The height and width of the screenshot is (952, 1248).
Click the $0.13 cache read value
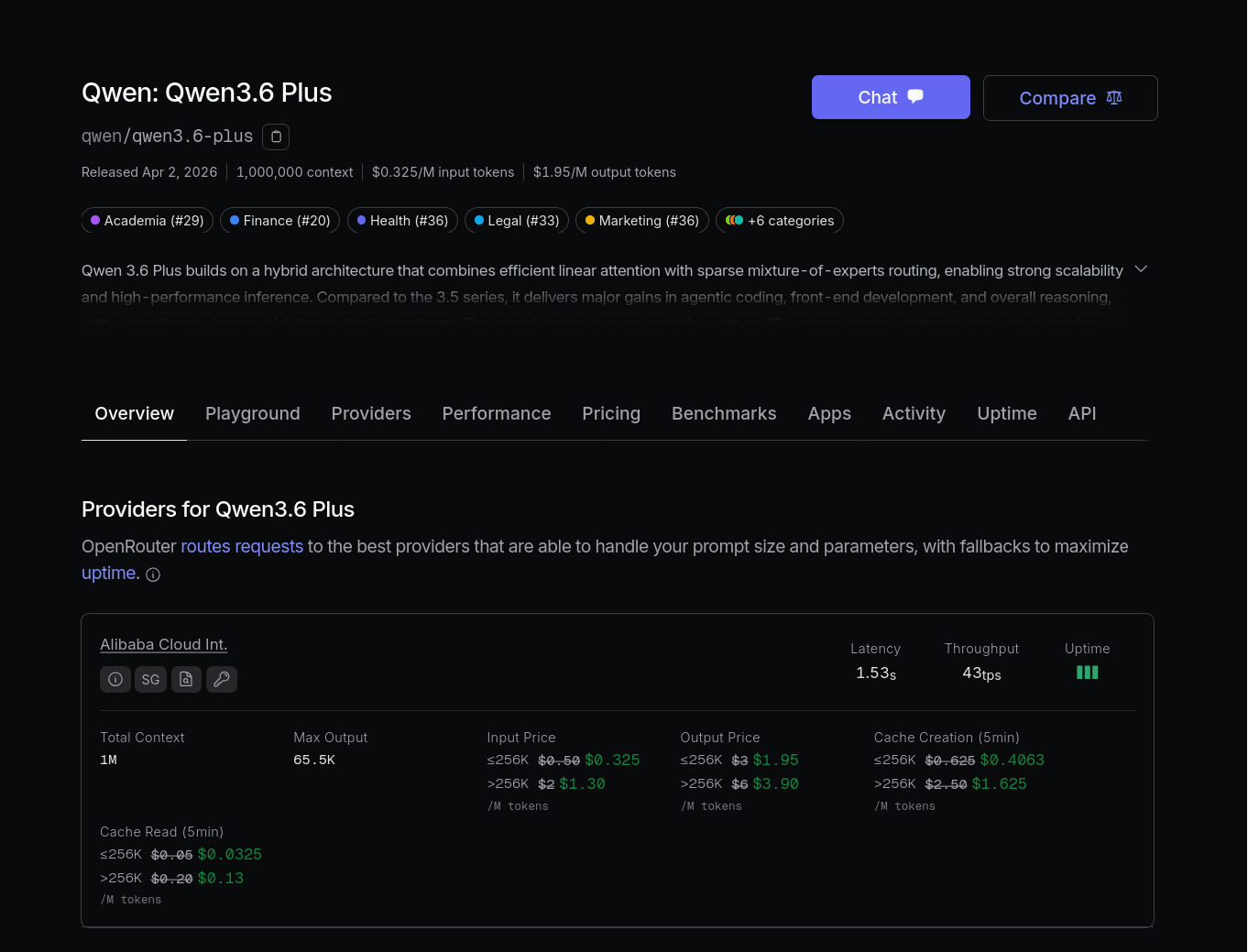coord(221,878)
